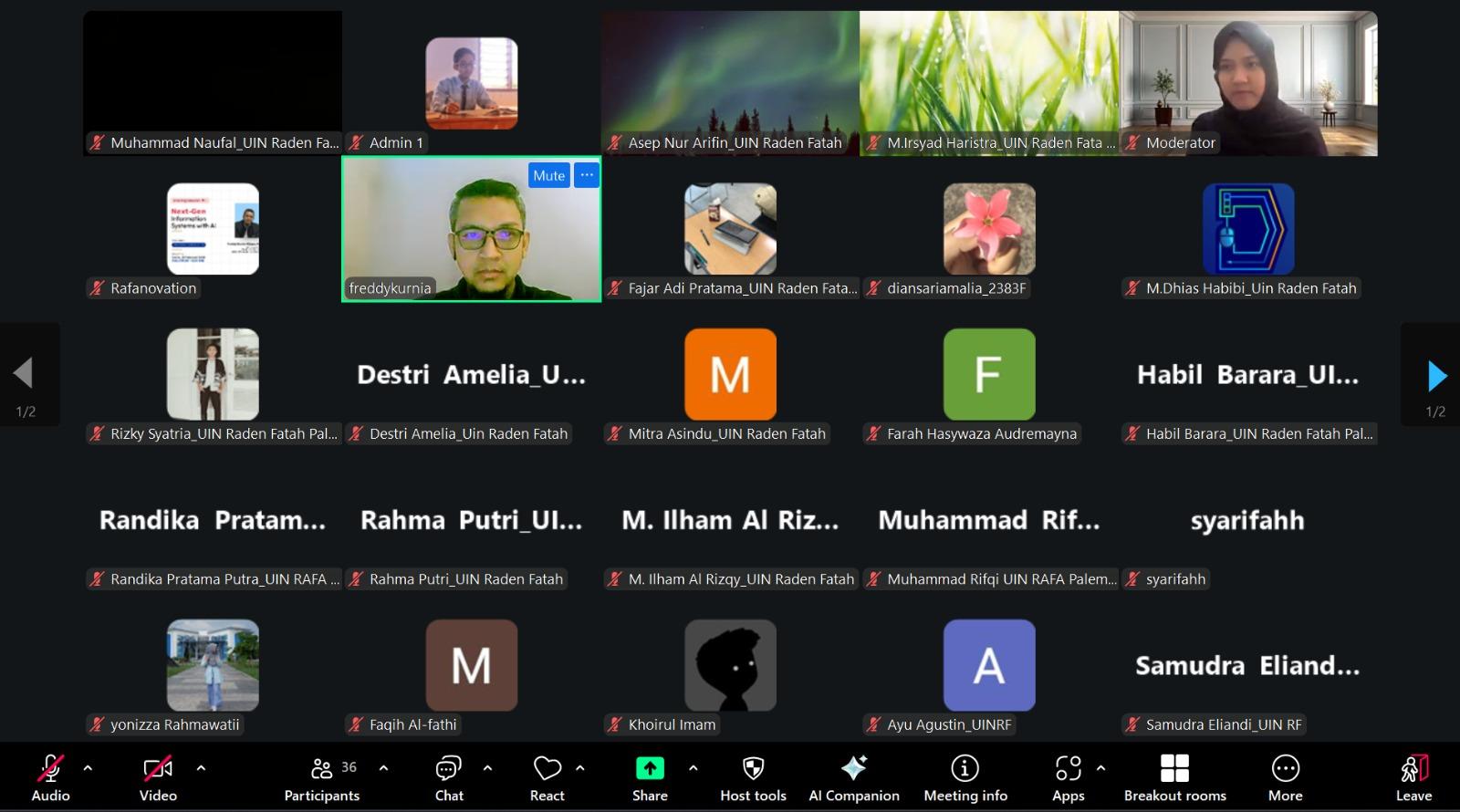This screenshot has height=812, width=1460.
Task: Open the More options menu
Action: tap(1285, 777)
